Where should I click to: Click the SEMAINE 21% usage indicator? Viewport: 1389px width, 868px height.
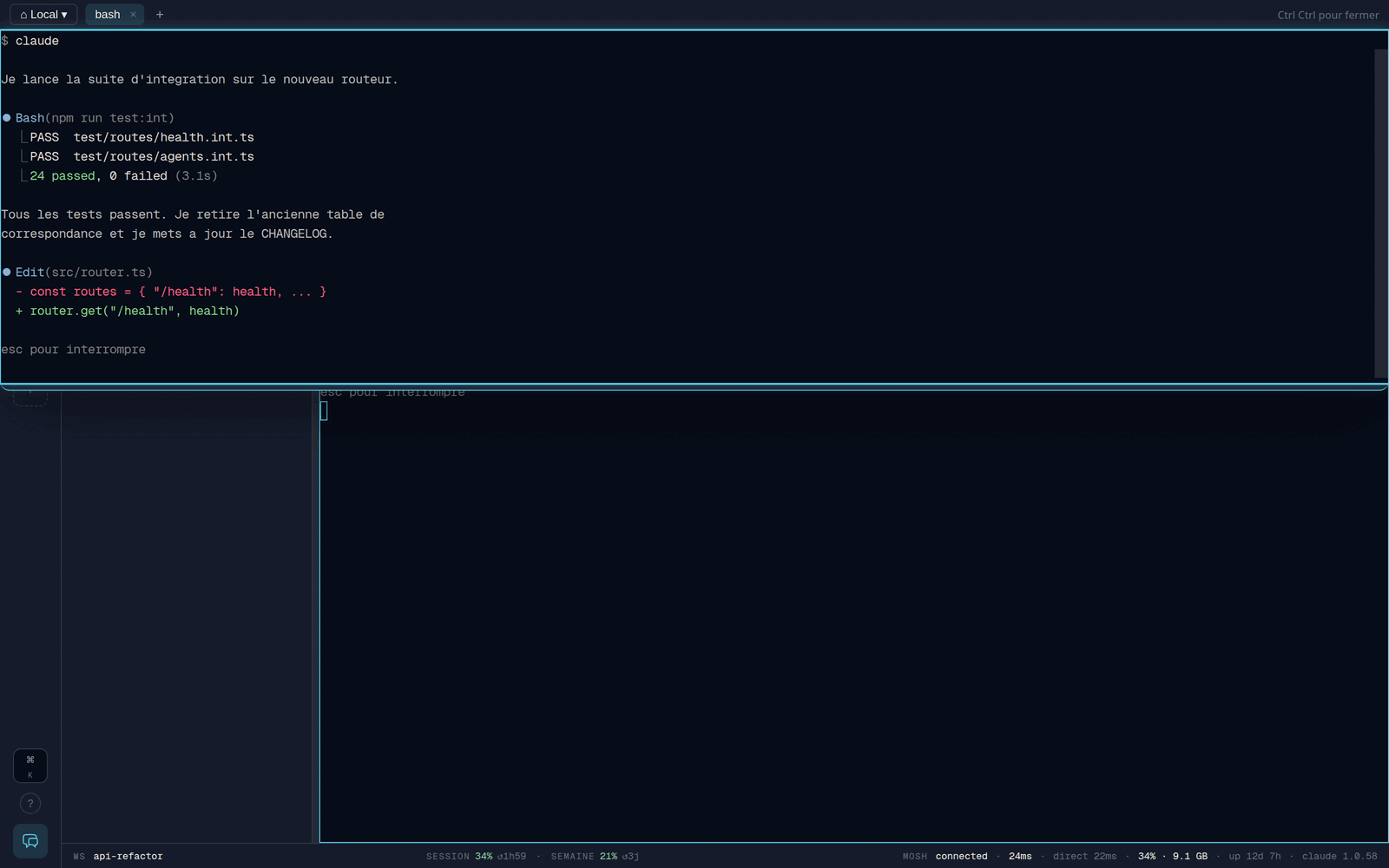pos(595,856)
